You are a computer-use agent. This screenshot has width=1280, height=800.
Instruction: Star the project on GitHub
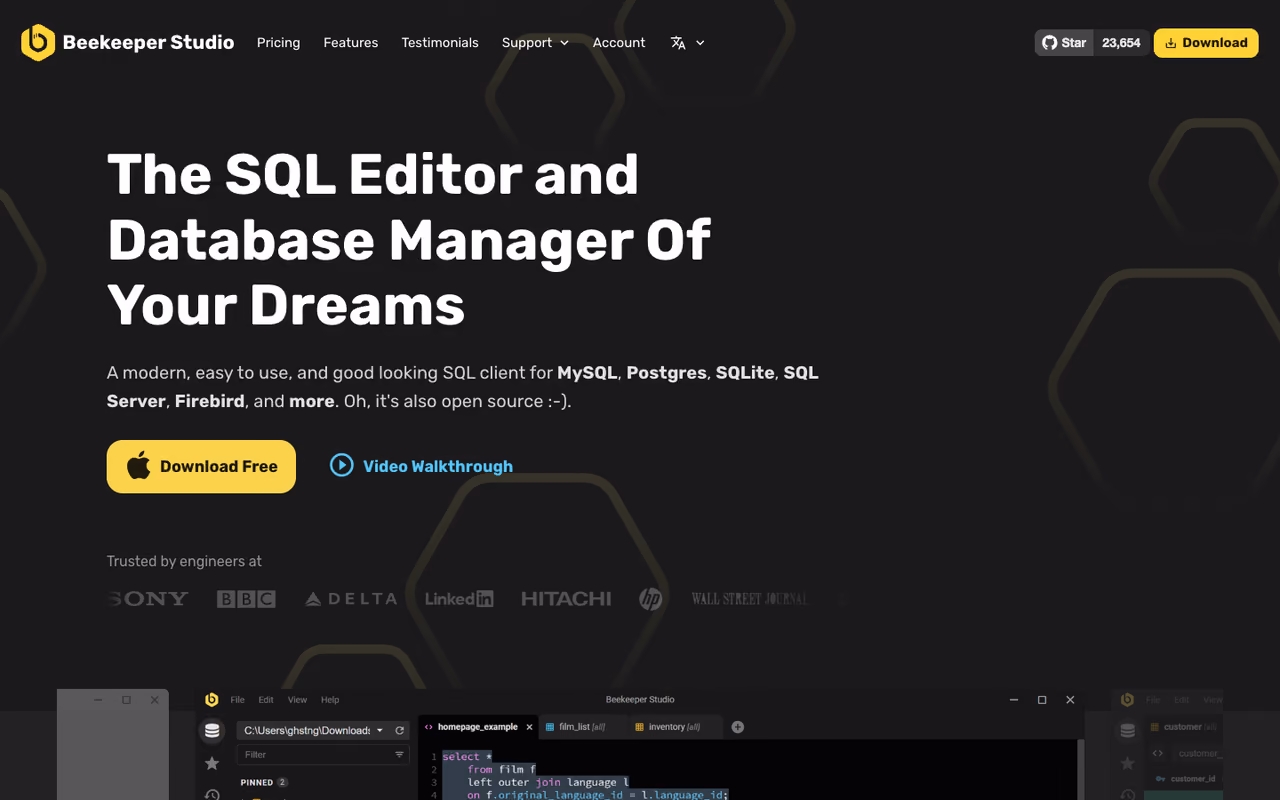click(x=1064, y=43)
